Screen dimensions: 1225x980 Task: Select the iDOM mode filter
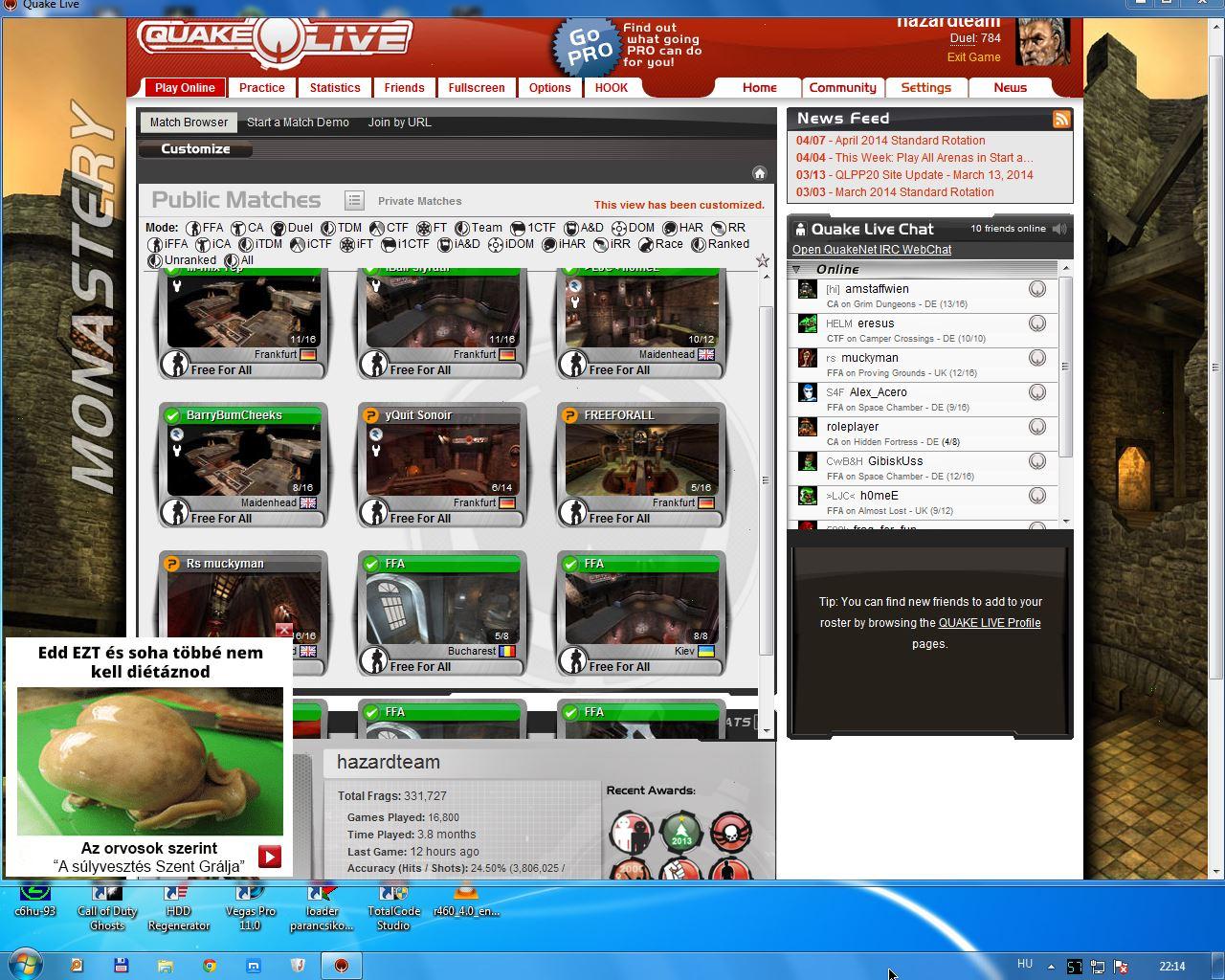[511, 244]
